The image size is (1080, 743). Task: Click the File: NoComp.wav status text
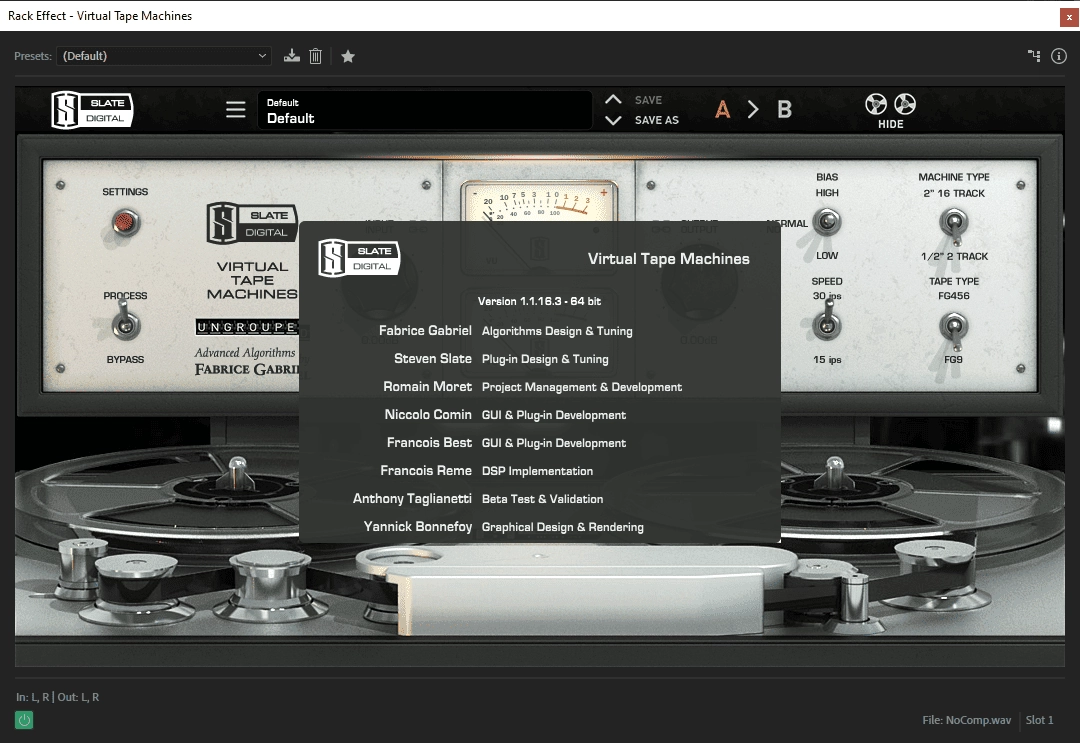pos(966,720)
